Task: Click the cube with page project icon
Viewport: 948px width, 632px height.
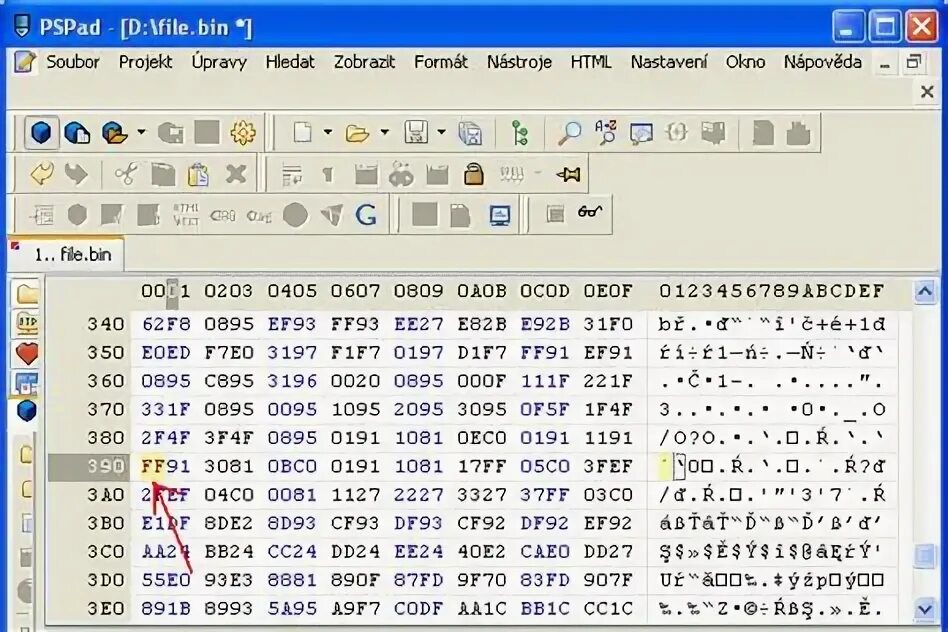Action: pos(77,132)
